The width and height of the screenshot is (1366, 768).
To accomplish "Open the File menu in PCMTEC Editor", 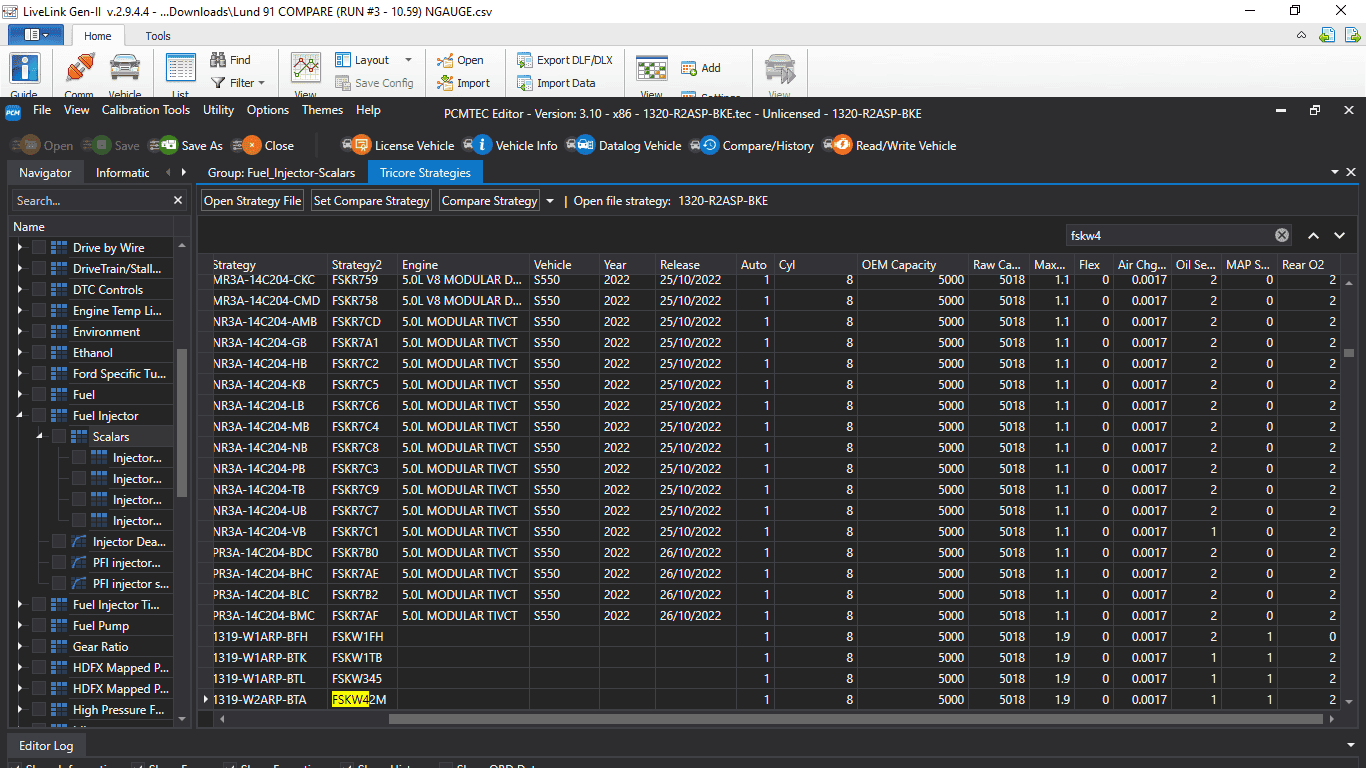I will [42, 110].
